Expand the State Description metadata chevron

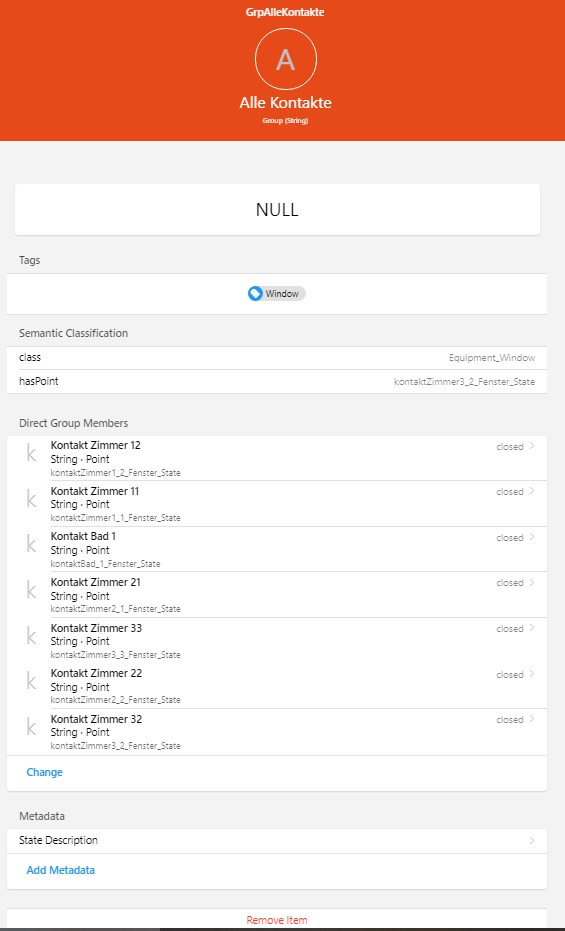coord(532,841)
